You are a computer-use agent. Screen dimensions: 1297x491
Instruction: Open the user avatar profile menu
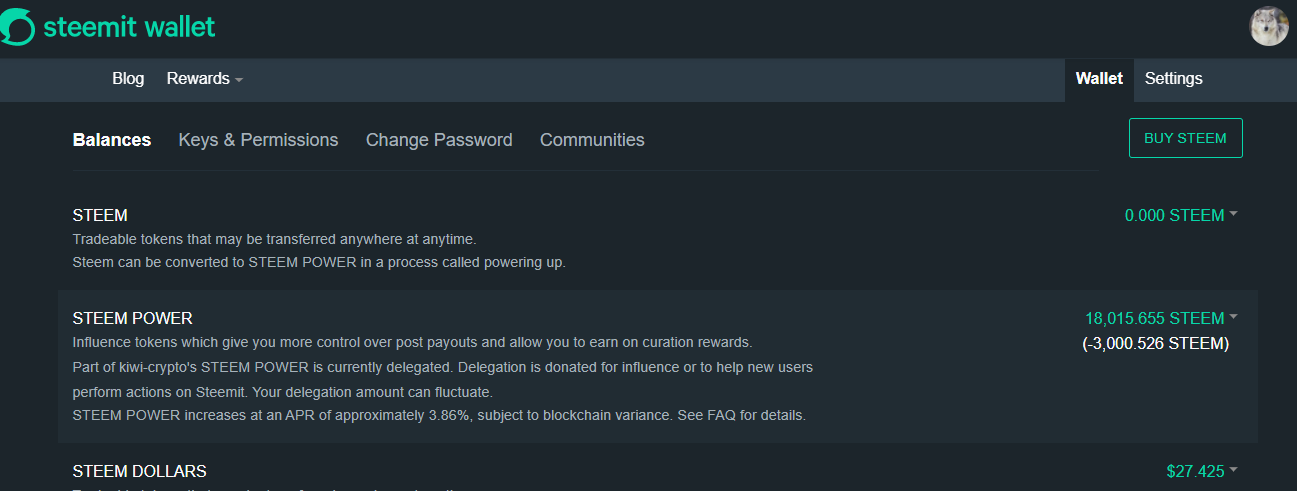point(1269,26)
